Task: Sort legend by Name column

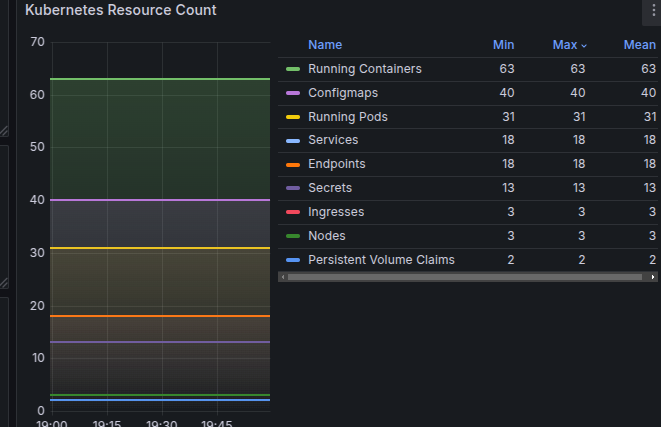Action: point(325,45)
